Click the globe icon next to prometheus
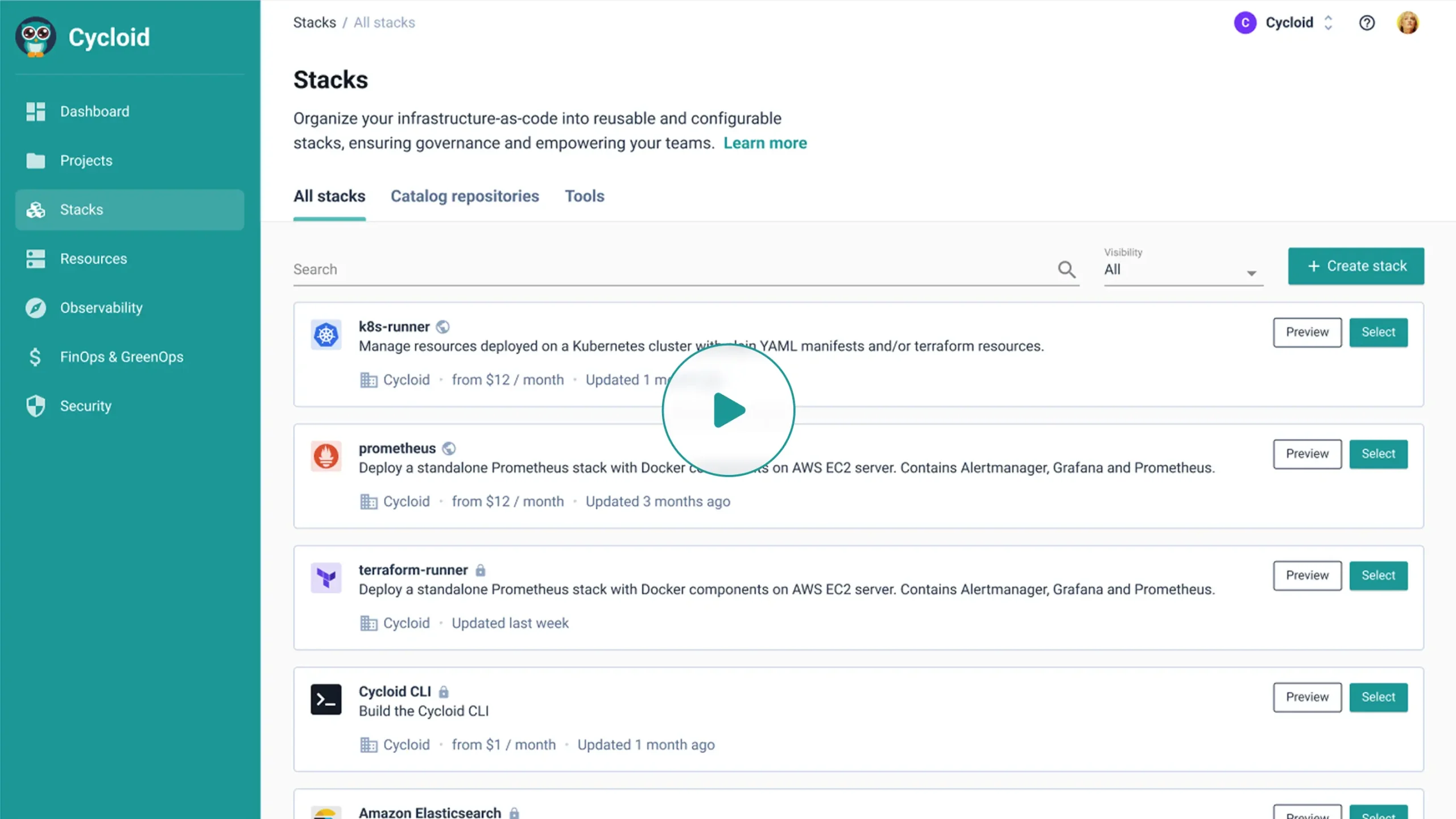The height and width of the screenshot is (819, 1456). (449, 448)
